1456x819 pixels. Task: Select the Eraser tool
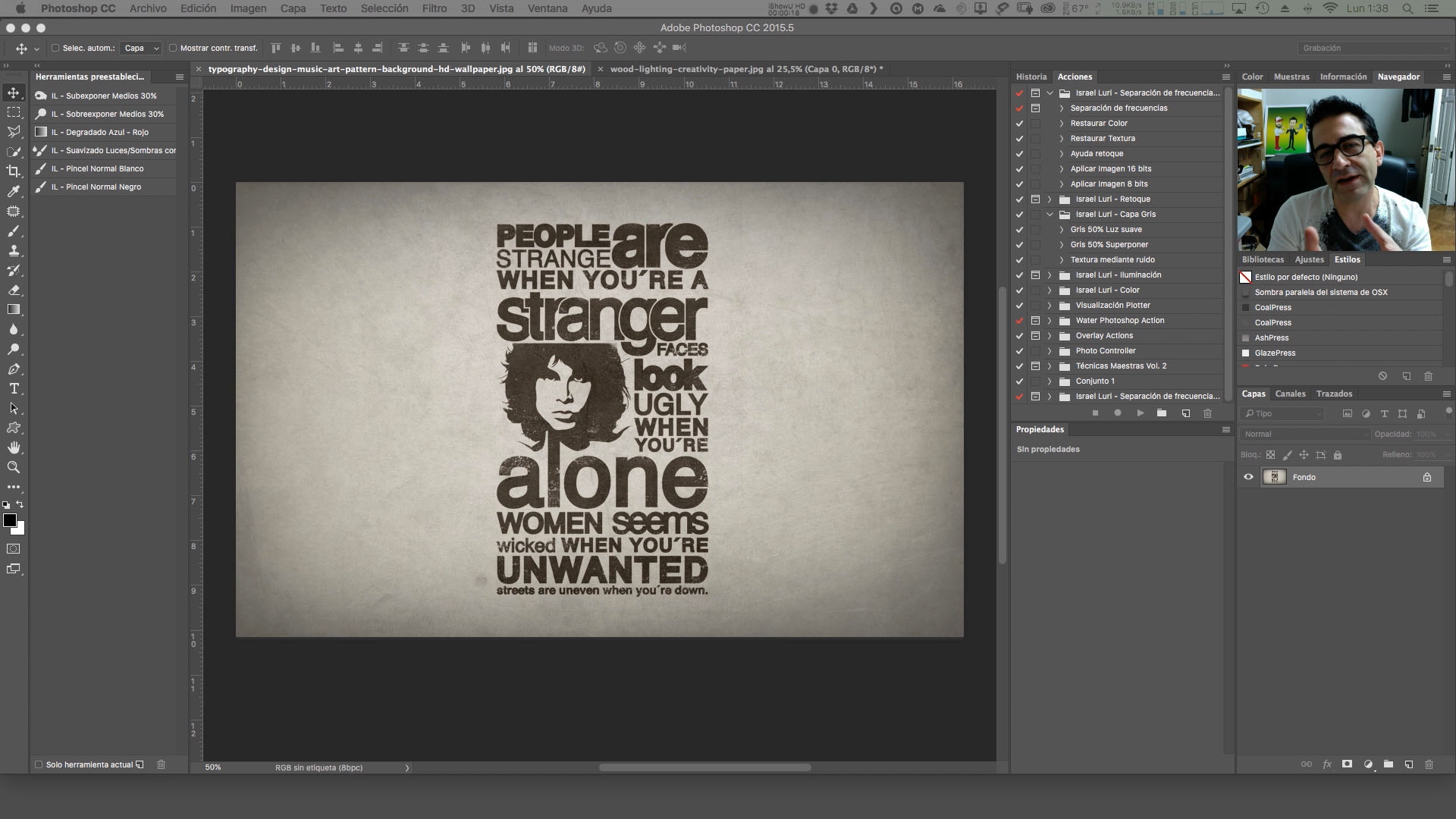[14, 290]
